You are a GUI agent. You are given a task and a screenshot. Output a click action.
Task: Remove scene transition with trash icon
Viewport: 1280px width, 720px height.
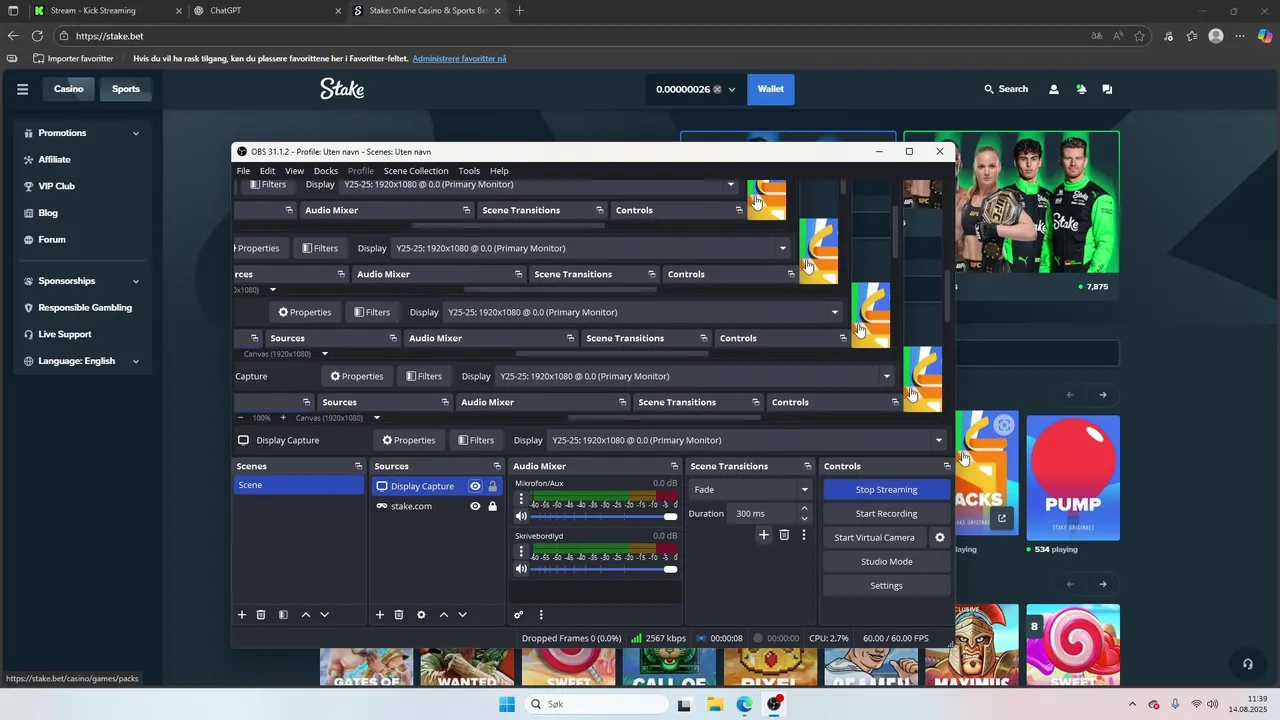pos(784,535)
